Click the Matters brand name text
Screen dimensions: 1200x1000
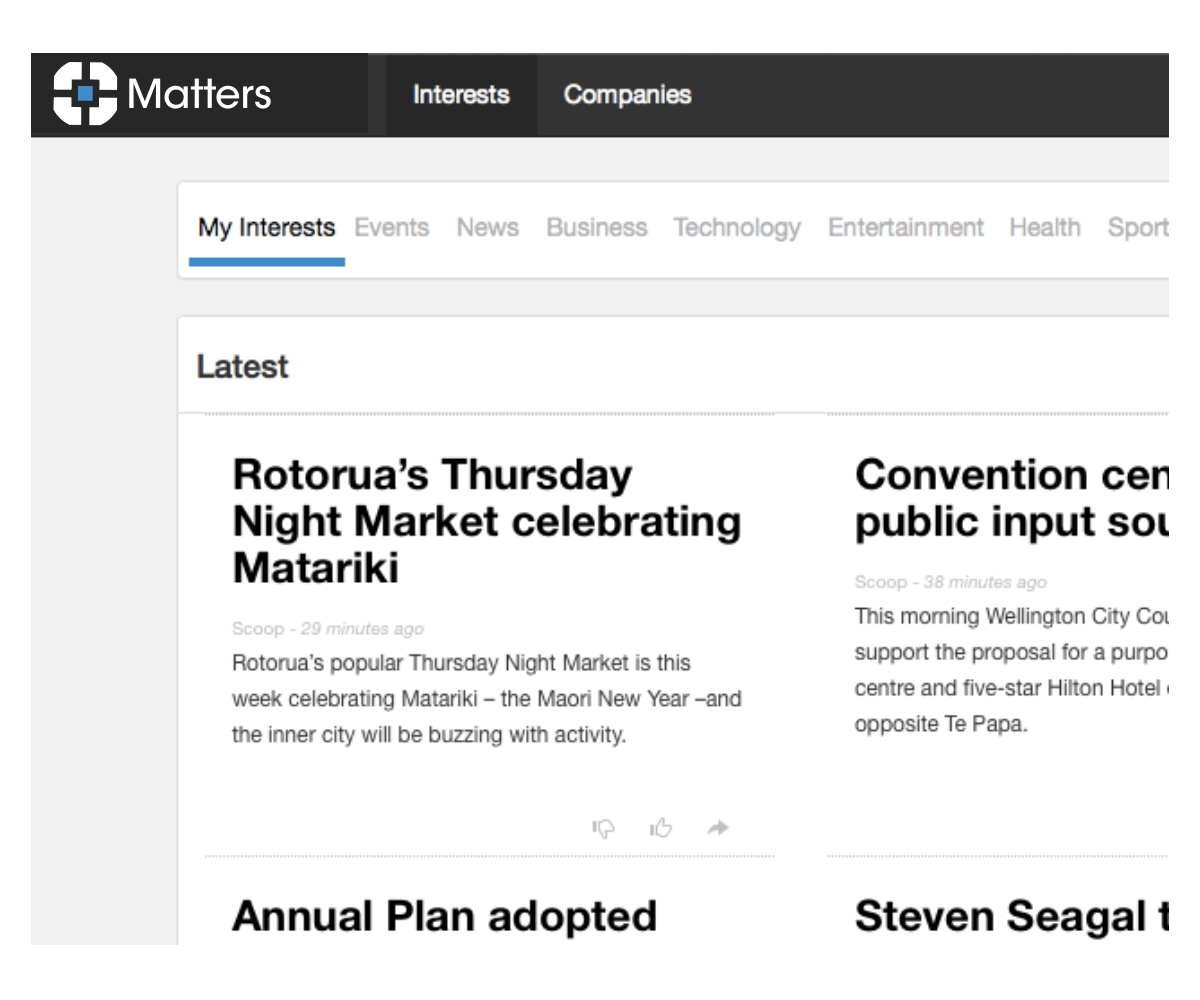point(200,95)
